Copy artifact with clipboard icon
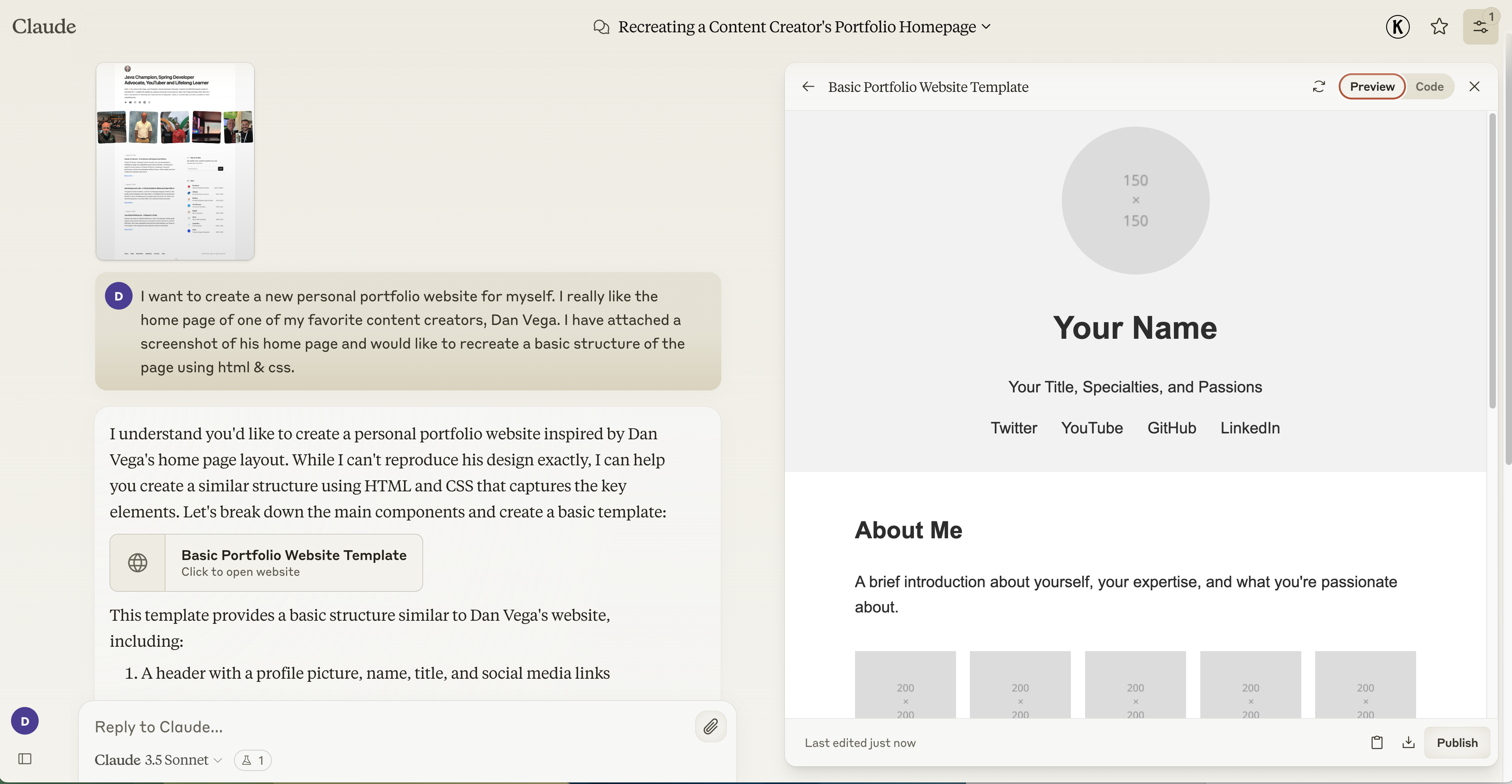Viewport: 1512px width, 784px height. coord(1376,742)
